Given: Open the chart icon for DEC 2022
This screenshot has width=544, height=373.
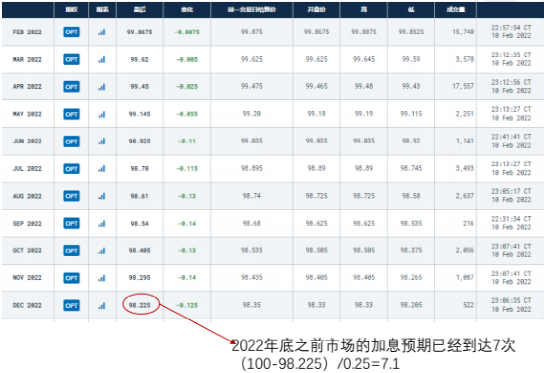Looking at the screenshot, I should pyautogui.click(x=102, y=306).
